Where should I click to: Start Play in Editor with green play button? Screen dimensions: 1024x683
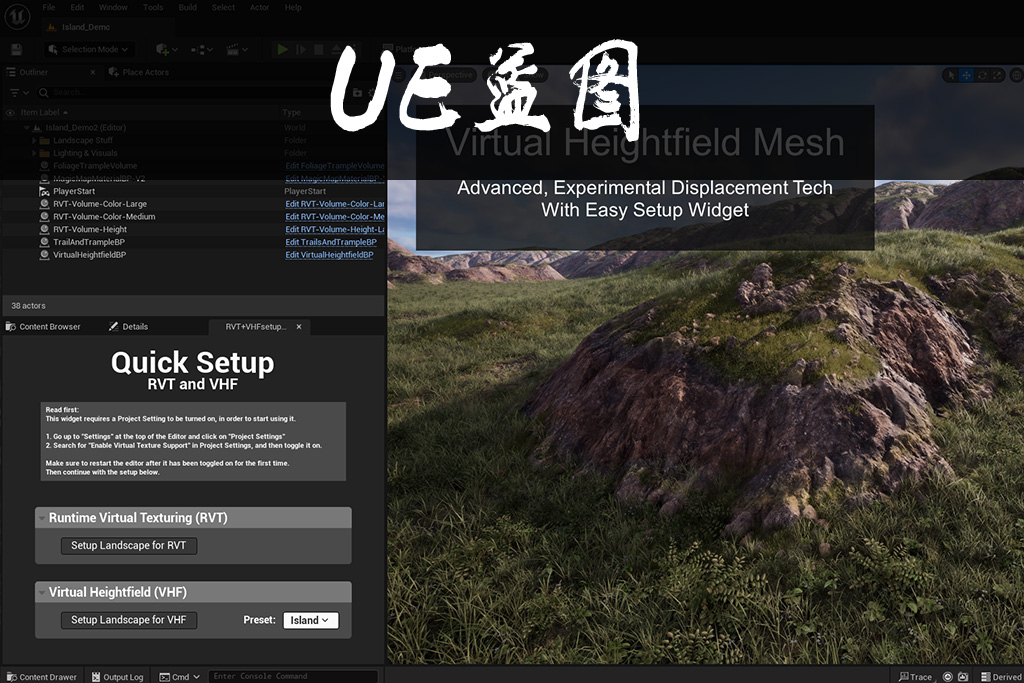(x=282, y=49)
